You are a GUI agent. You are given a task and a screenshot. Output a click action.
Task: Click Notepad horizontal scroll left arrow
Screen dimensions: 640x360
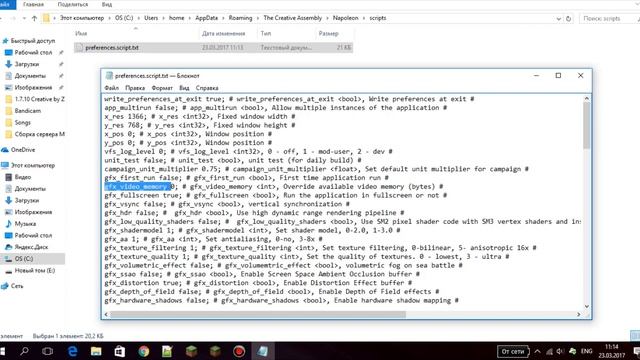click(107, 314)
